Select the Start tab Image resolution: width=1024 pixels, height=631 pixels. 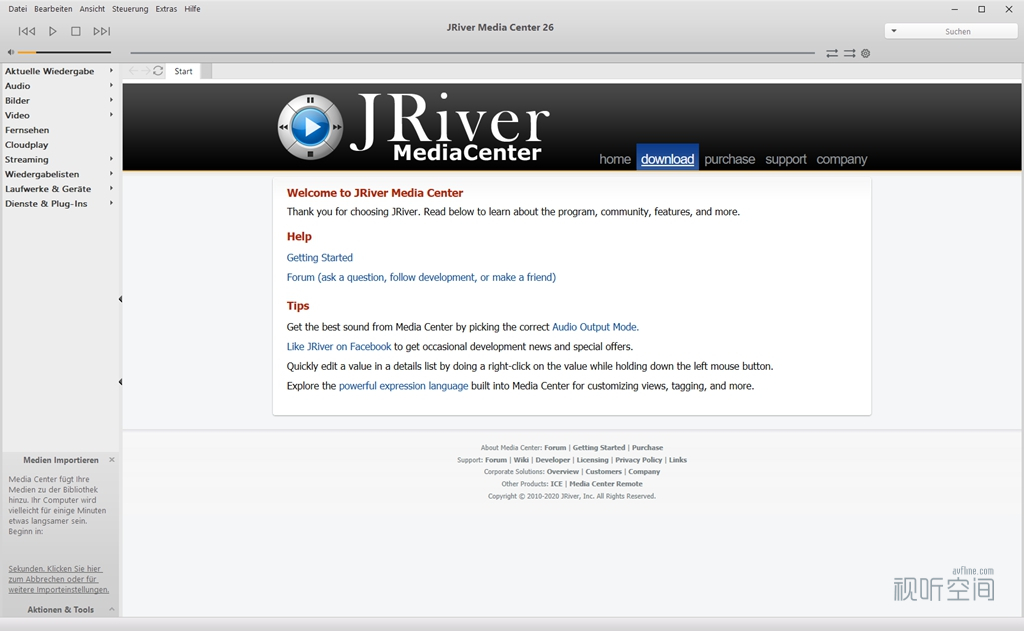(x=184, y=71)
